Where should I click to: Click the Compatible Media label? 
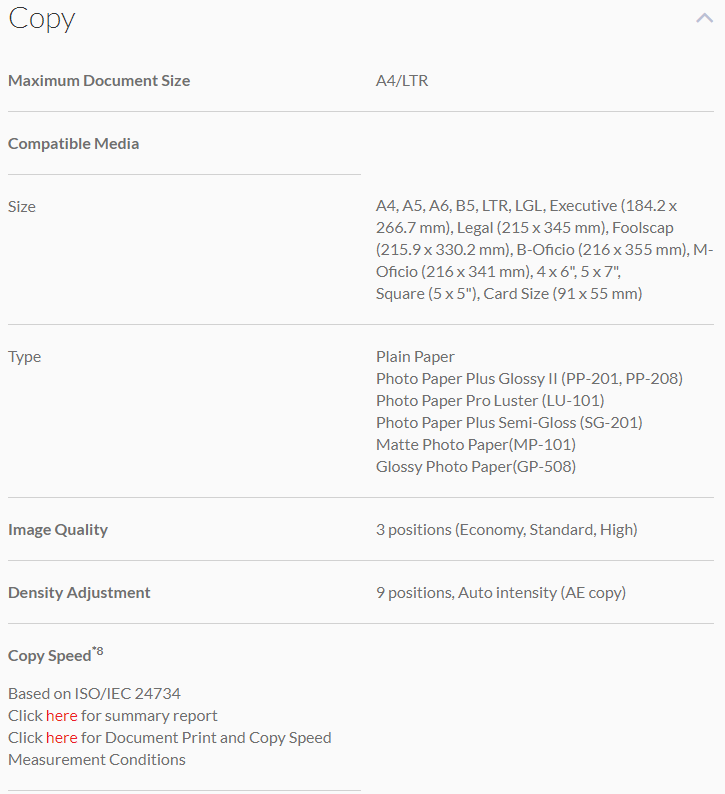pos(74,143)
